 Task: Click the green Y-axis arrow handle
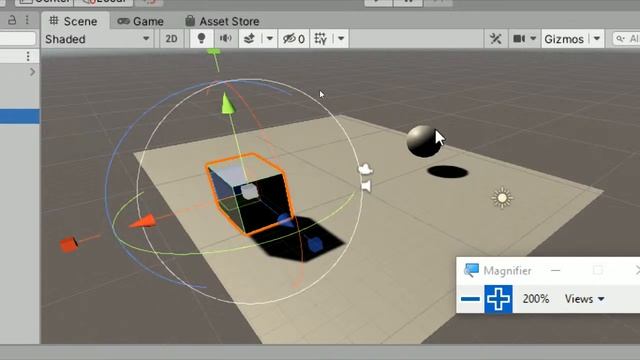point(227,104)
